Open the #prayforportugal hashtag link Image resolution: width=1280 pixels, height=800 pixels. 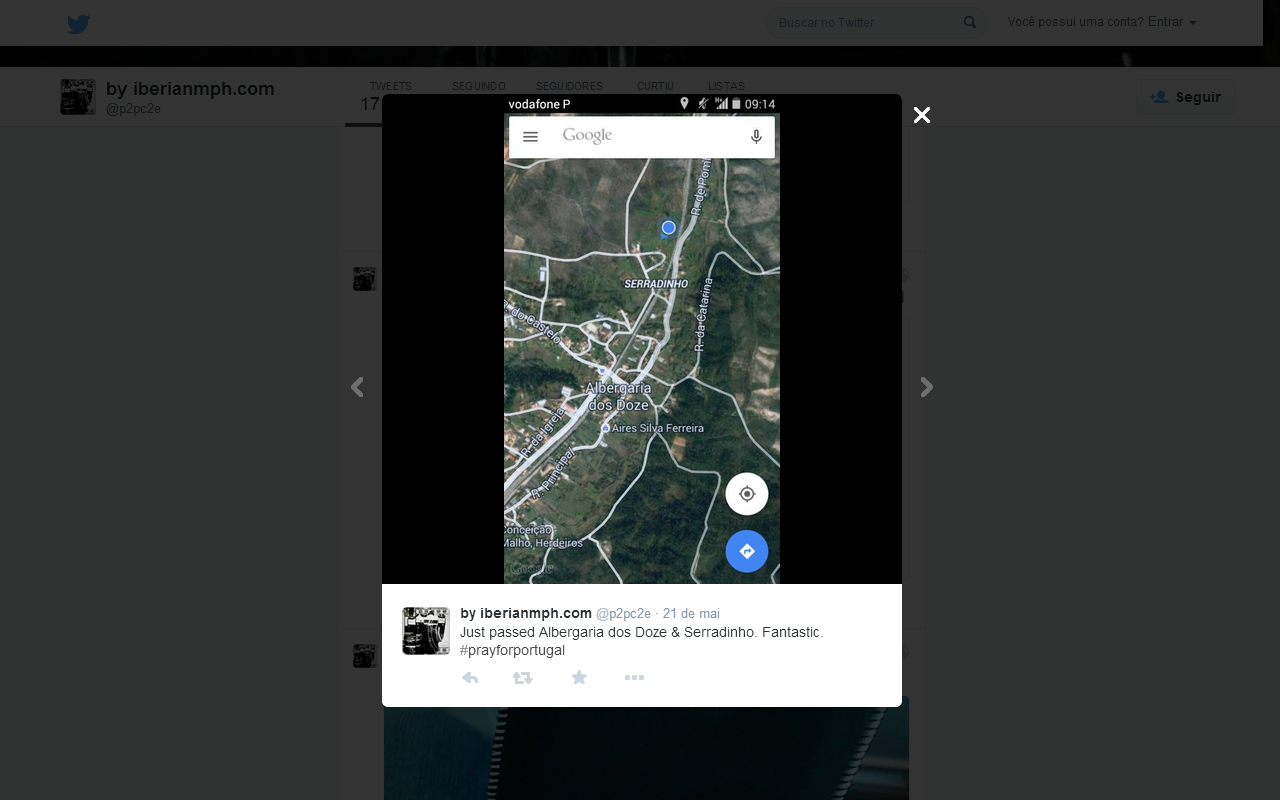[512, 650]
